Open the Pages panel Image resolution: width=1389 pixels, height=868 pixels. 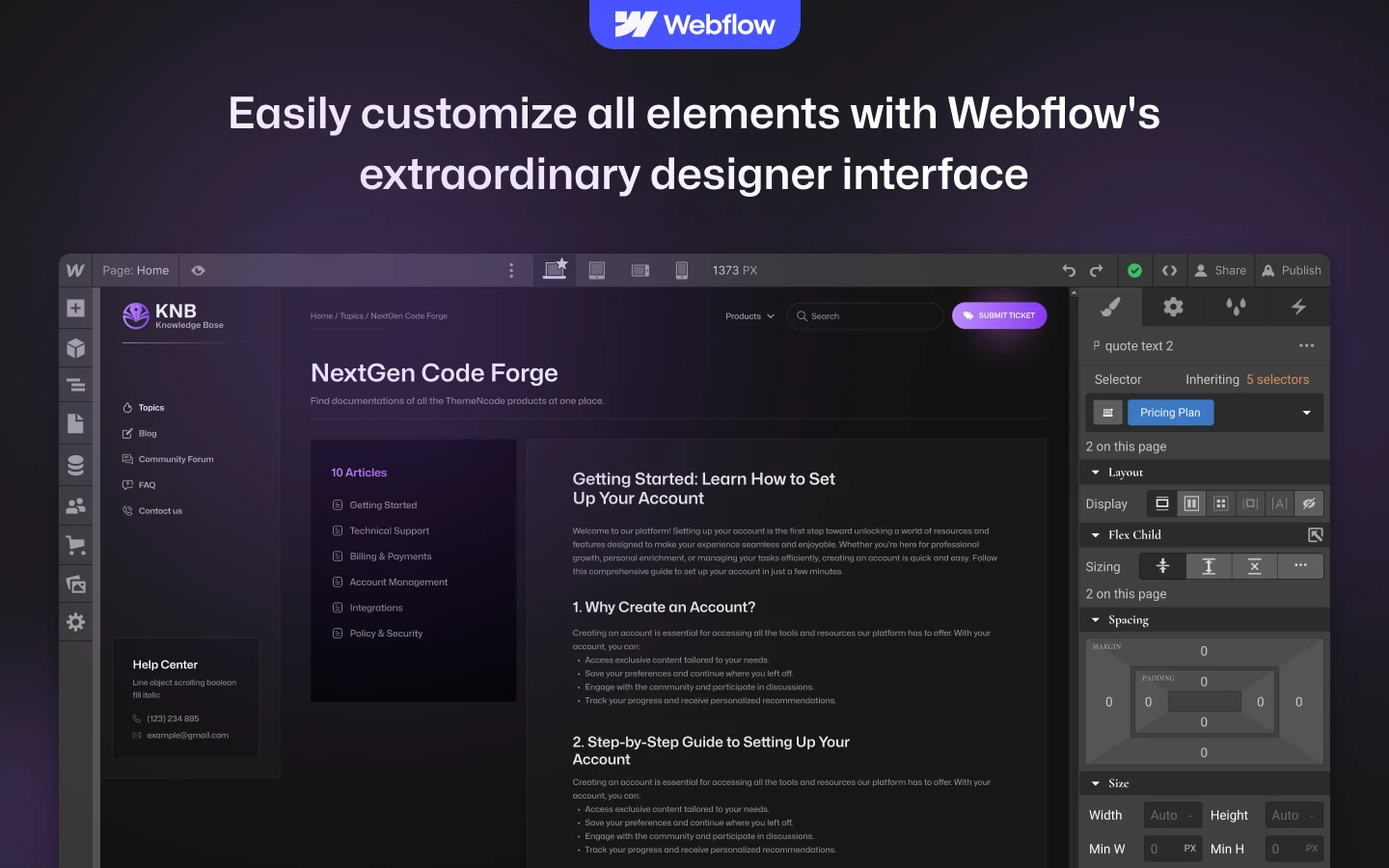(x=76, y=424)
